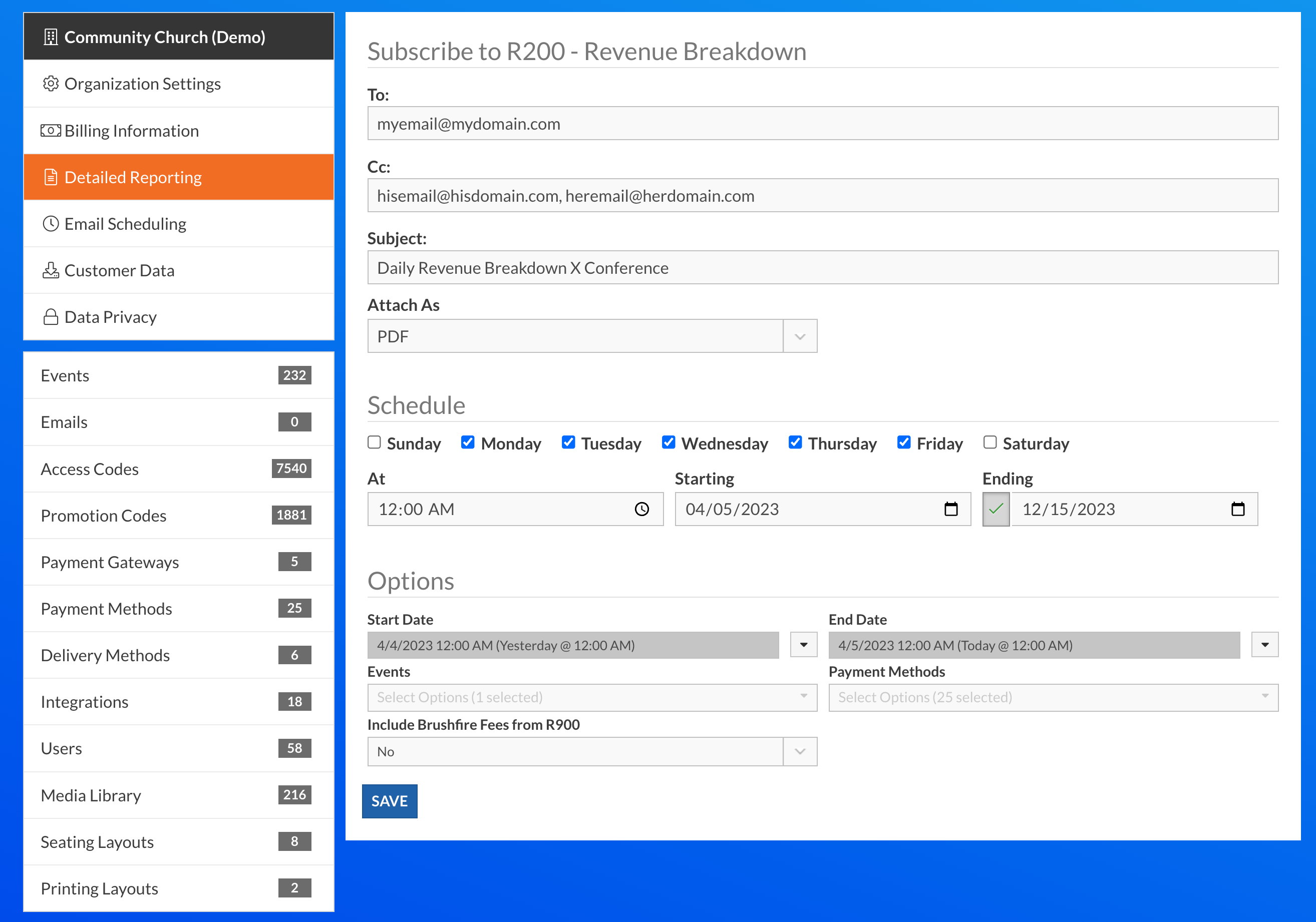
Task: Click the Start Date value field
Action: [573, 645]
